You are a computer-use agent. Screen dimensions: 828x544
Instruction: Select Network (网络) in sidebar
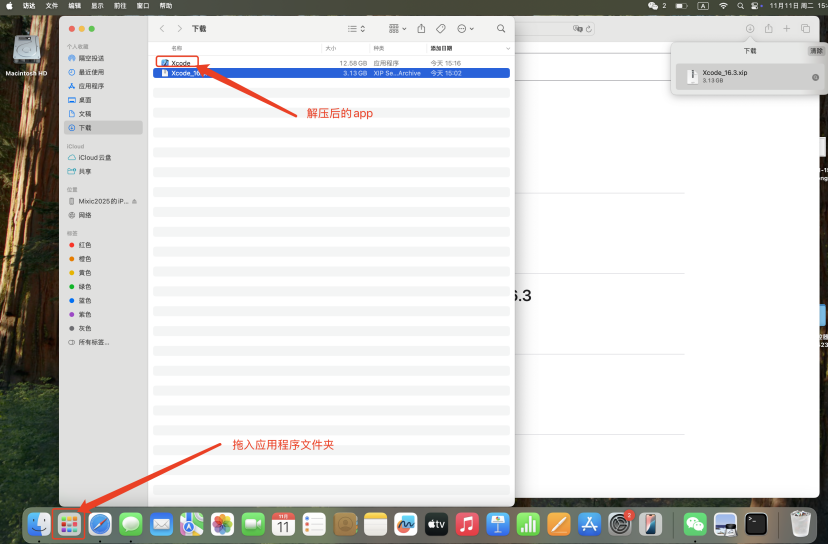pos(103,215)
